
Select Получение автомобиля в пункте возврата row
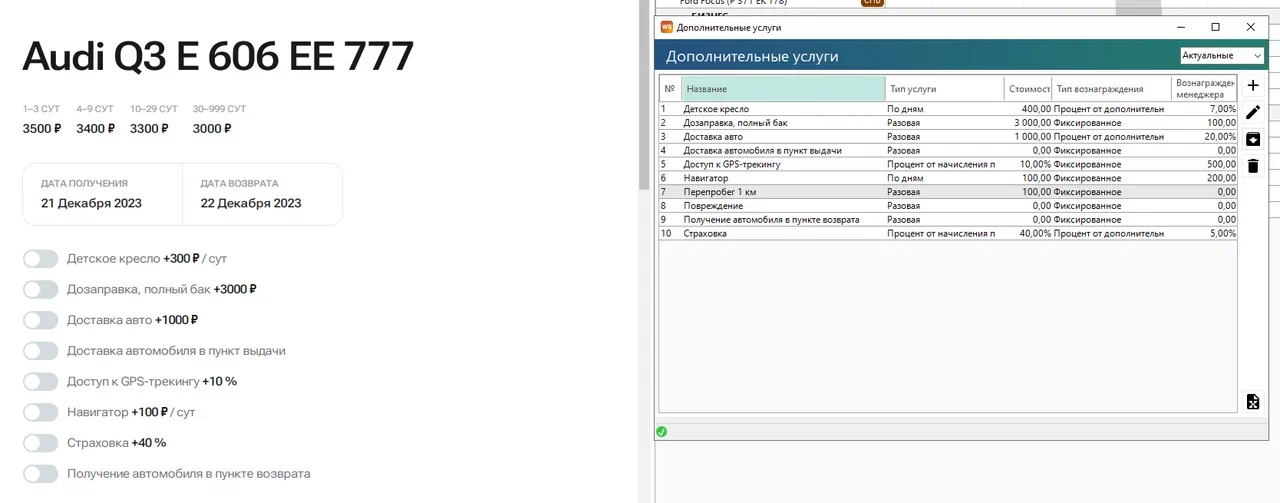tap(948, 220)
